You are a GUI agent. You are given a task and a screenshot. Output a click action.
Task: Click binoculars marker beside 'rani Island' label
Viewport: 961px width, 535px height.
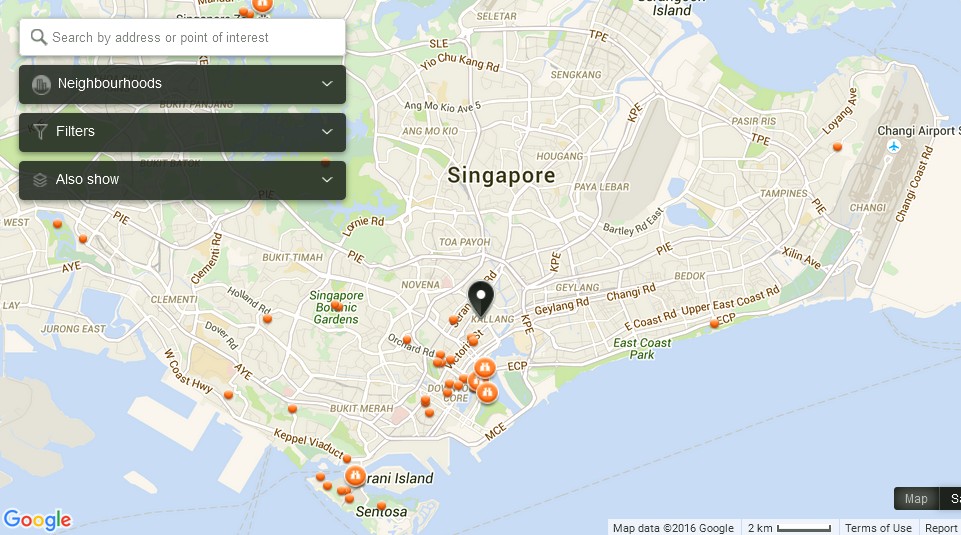tap(355, 476)
